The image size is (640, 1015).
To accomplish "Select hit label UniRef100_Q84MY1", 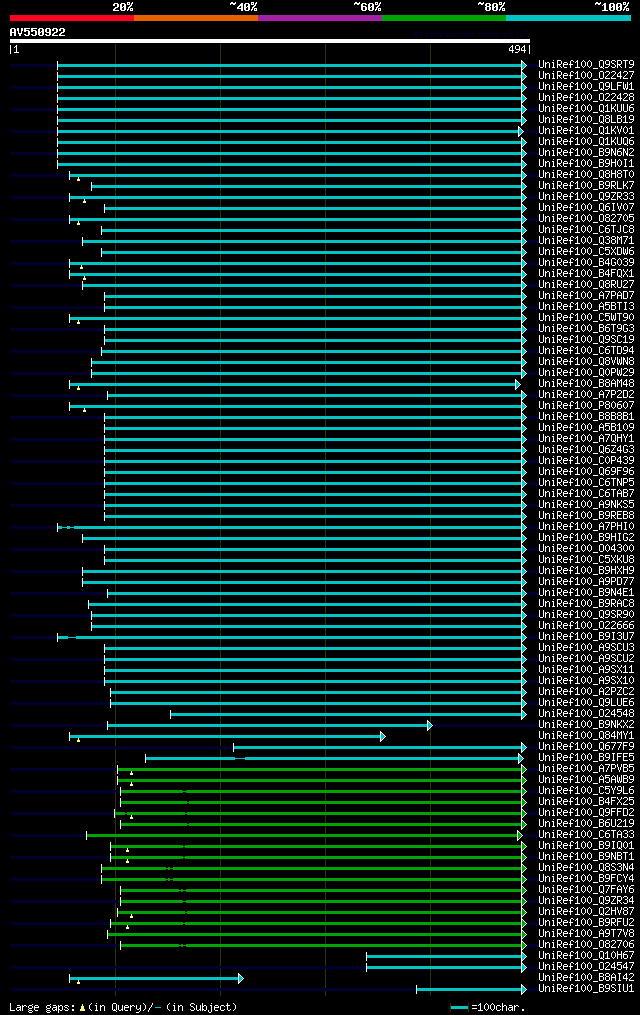I will pos(586,736).
